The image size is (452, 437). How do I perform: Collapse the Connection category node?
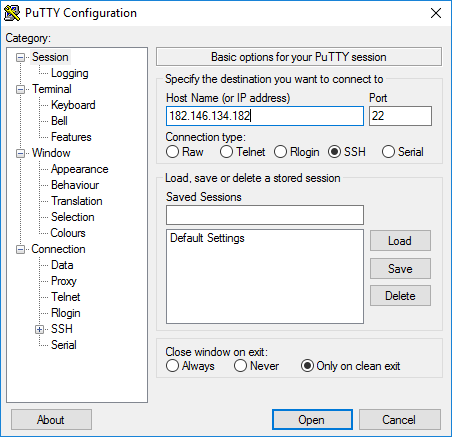[x=21, y=250]
